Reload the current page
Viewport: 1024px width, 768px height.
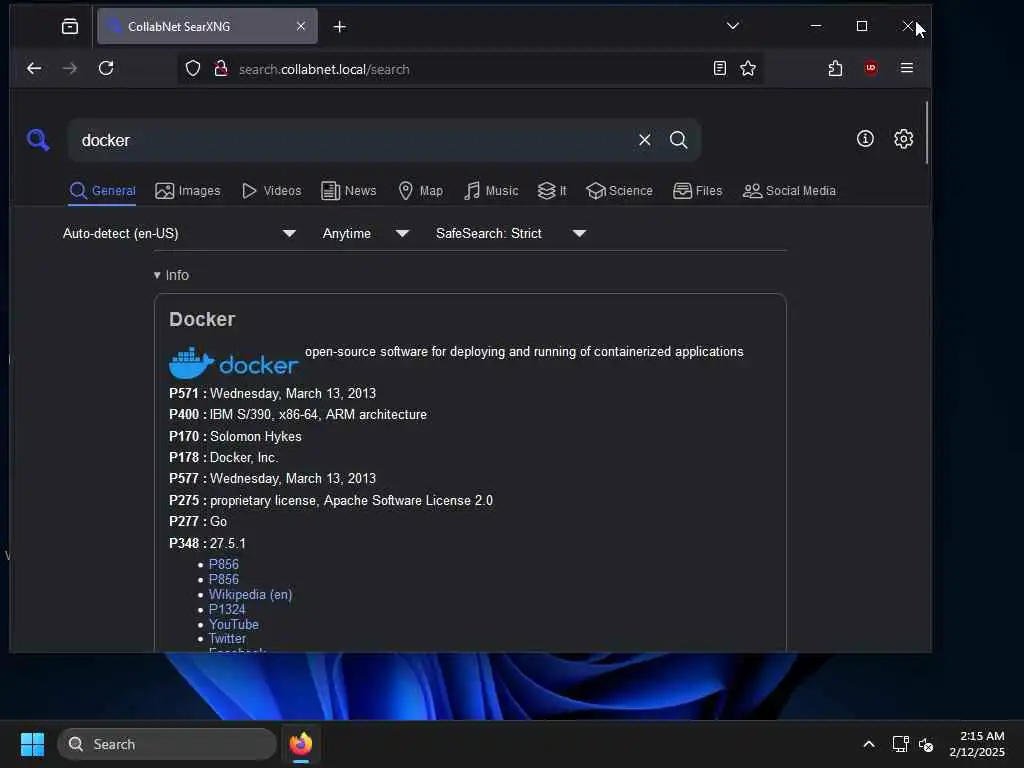point(106,68)
